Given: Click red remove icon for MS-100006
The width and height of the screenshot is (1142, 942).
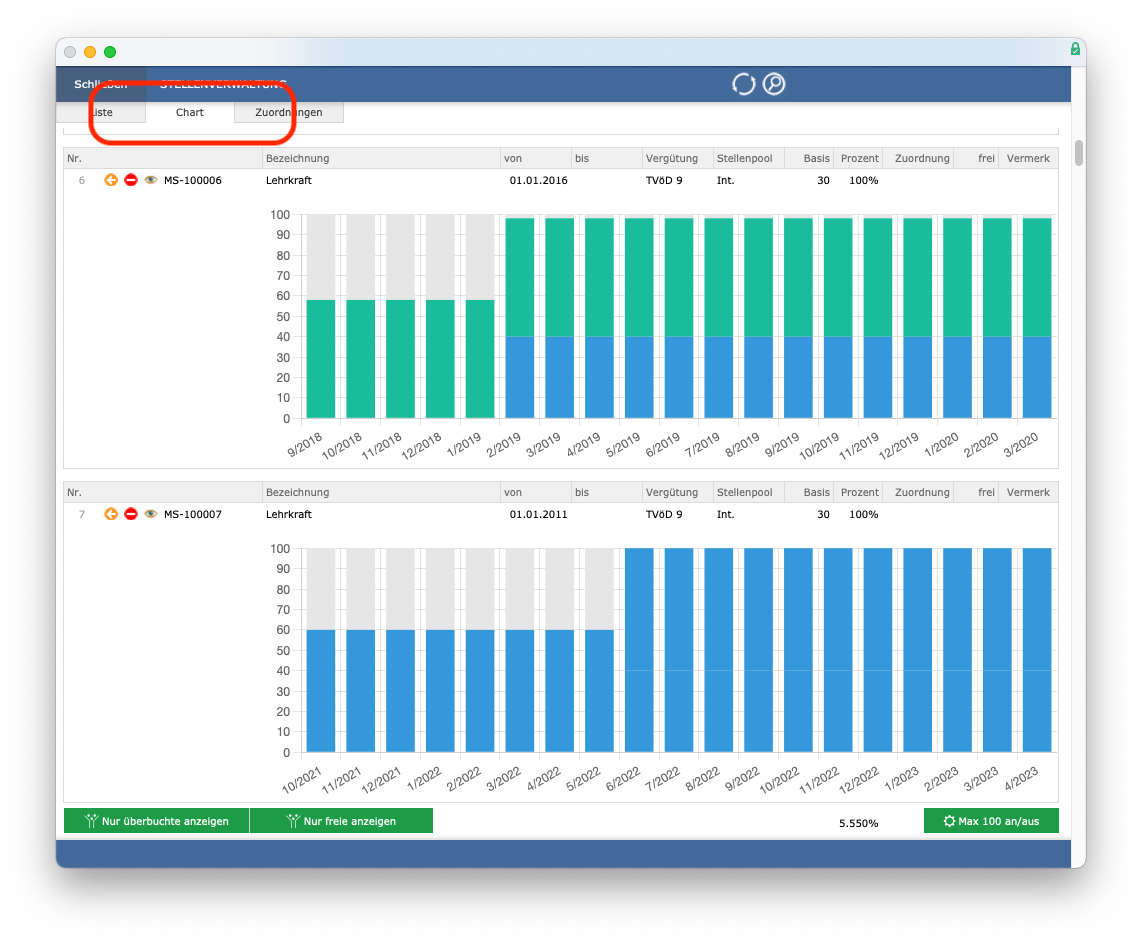Looking at the screenshot, I should pyautogui.click(x=131, y=180).
